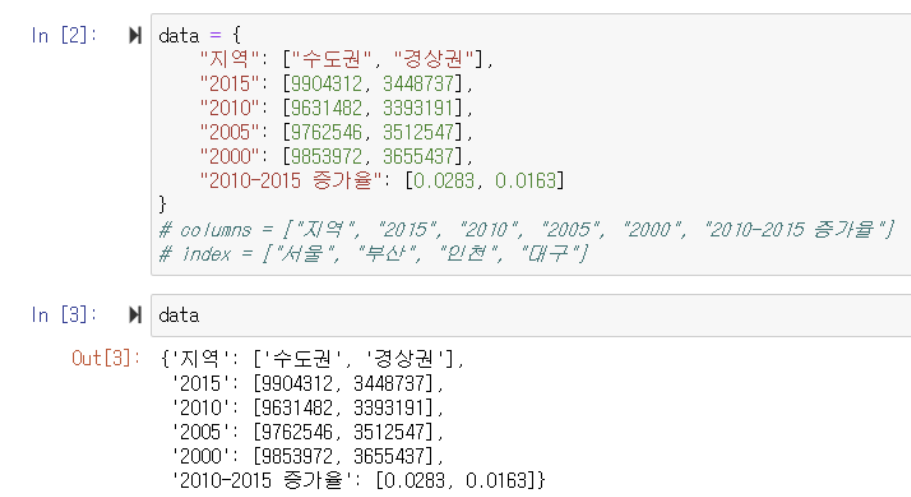Click value 9904312 in code cell
Viewport: 911px width, 497px height.
click(x=327, y=84)
